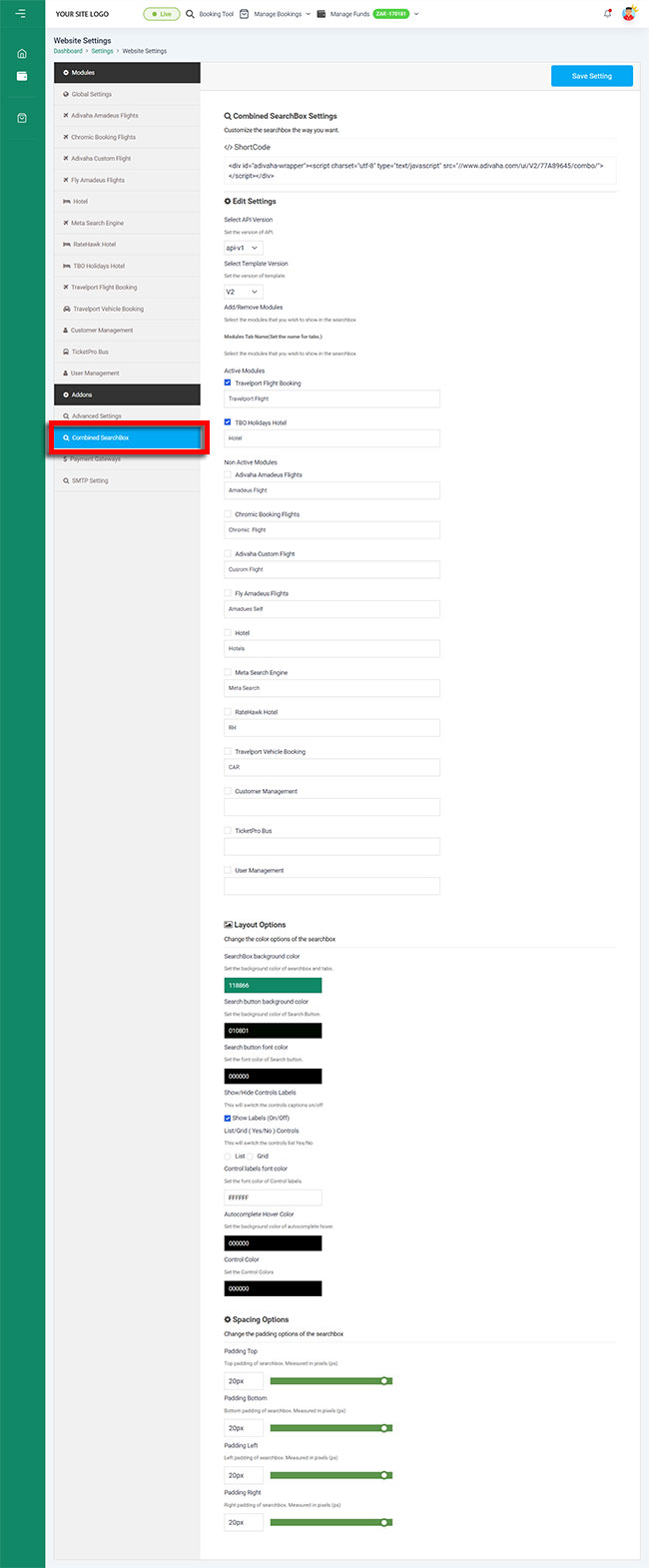Toggle the hamburger menu in top-left corner

tap(21, 14)
